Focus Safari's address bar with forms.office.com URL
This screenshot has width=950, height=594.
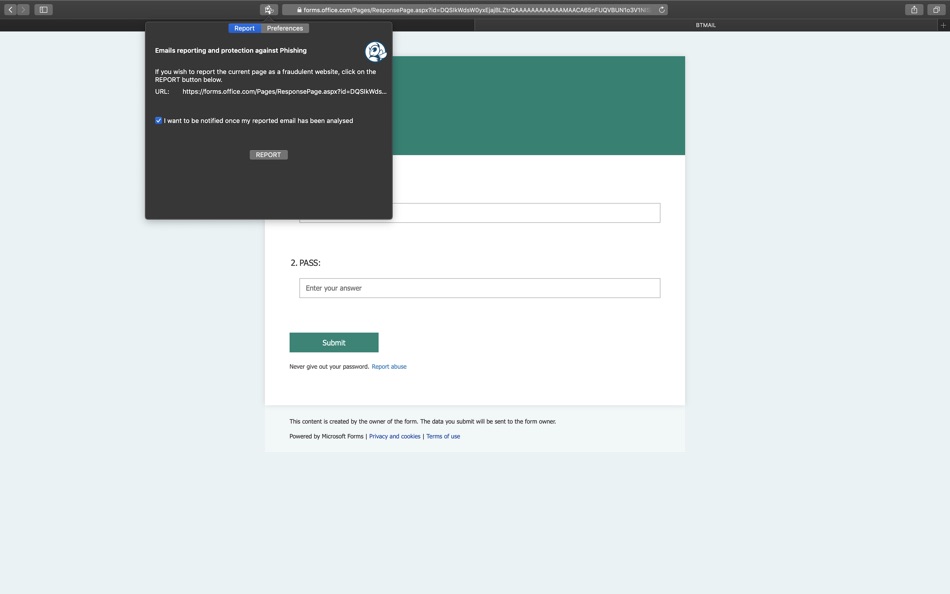(475, 10)
